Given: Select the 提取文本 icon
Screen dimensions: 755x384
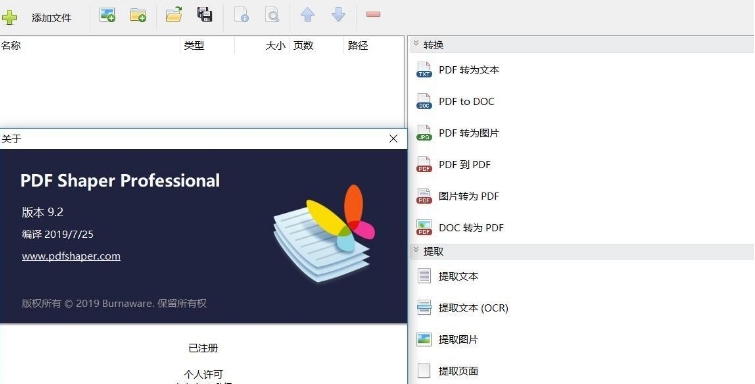Looking at the screenshot, I should pos(424,277).
